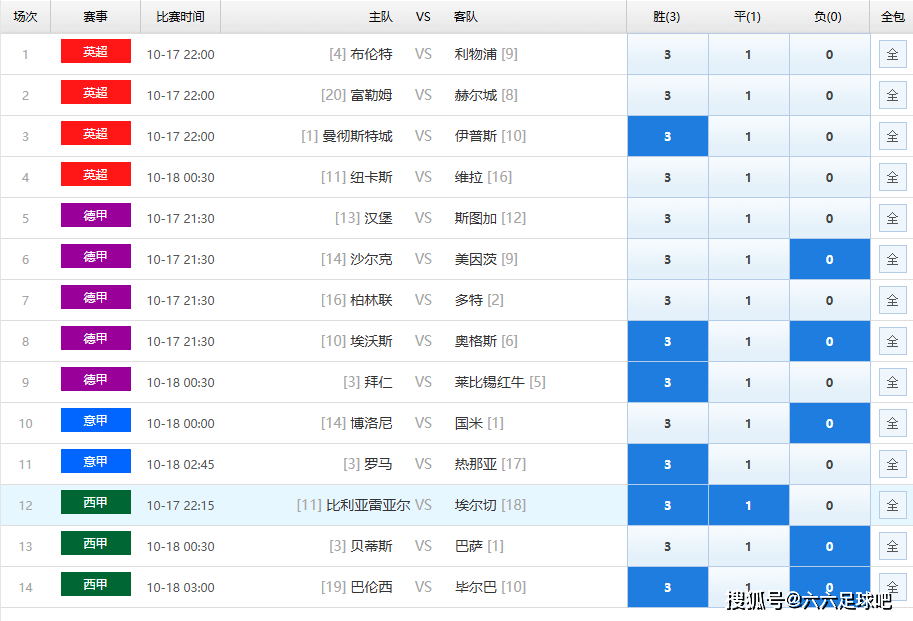Screen dimensions: 913x621
Task: Click the 德甲 league tag in row 9
Action: pos(95,379)
